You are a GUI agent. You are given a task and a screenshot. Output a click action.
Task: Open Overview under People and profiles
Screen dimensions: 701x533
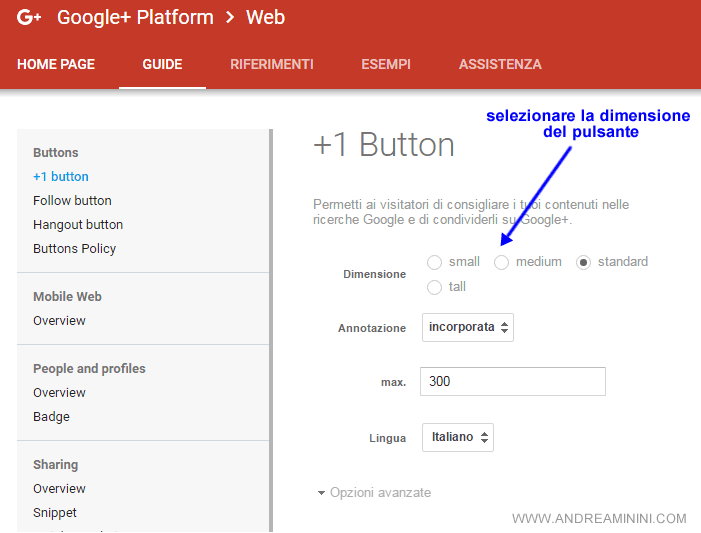[x=59, y=393]
